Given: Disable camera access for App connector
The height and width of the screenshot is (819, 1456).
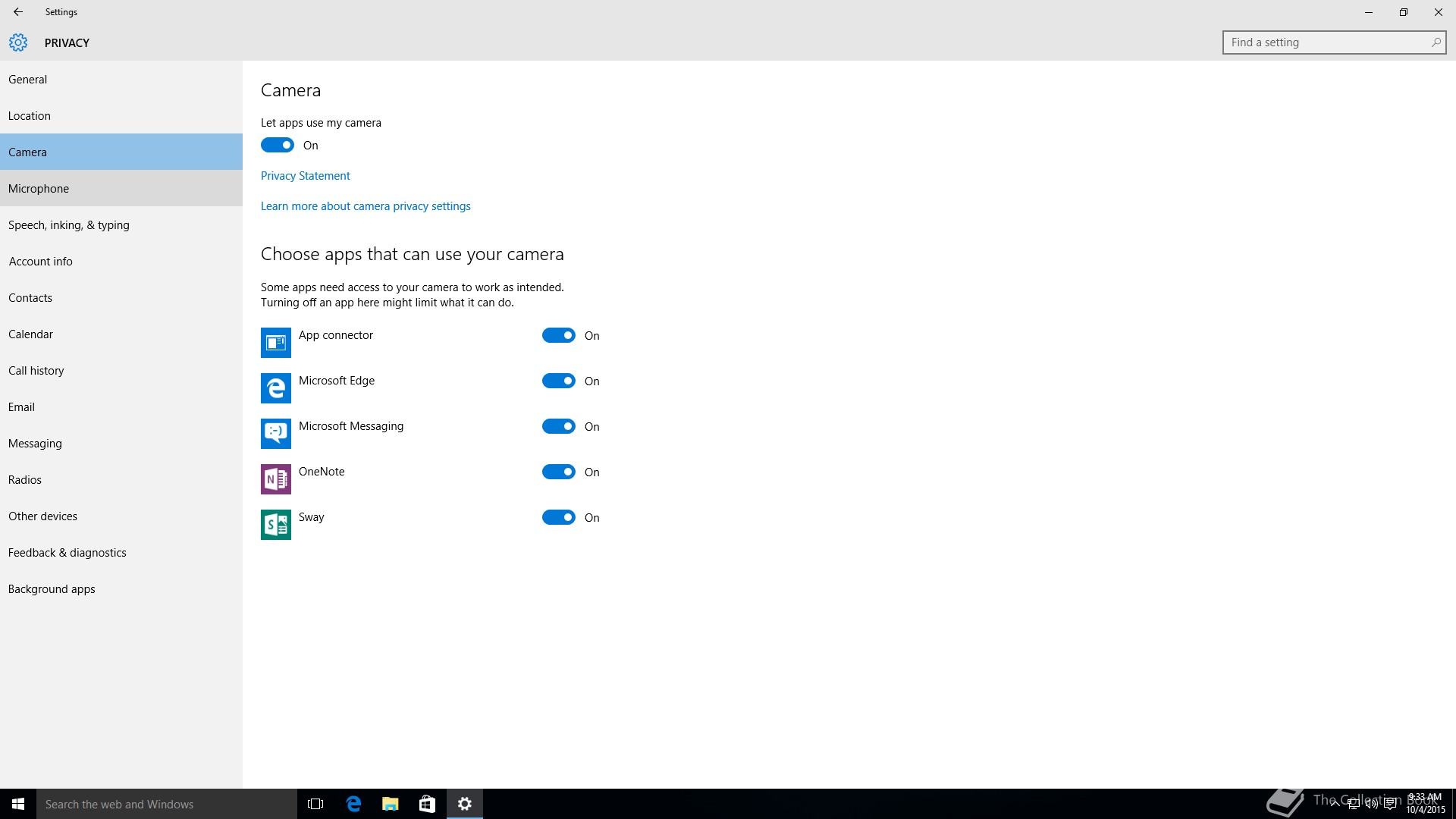Looking at the screenshot, I should coord(559,335).
